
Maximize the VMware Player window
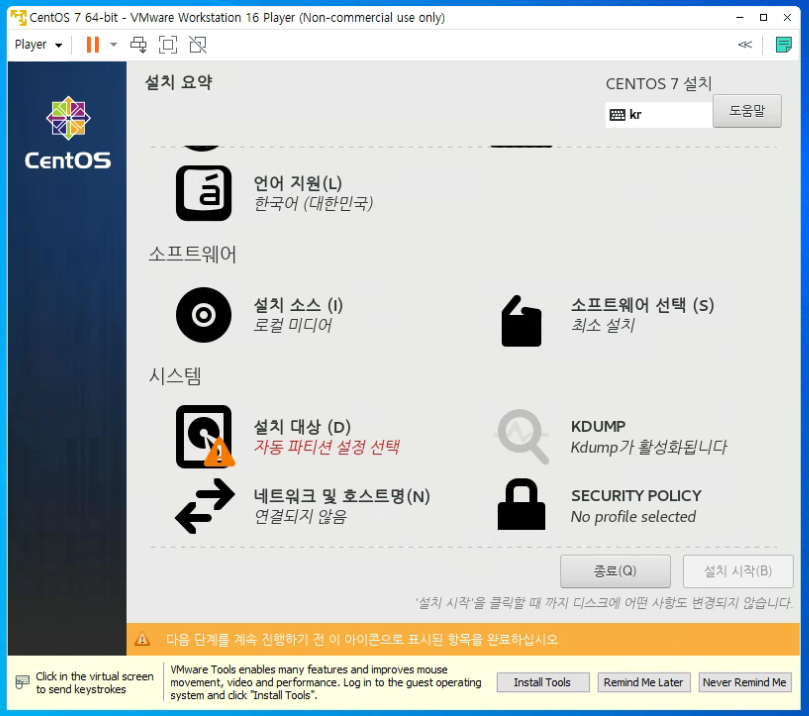click(763, 17)
